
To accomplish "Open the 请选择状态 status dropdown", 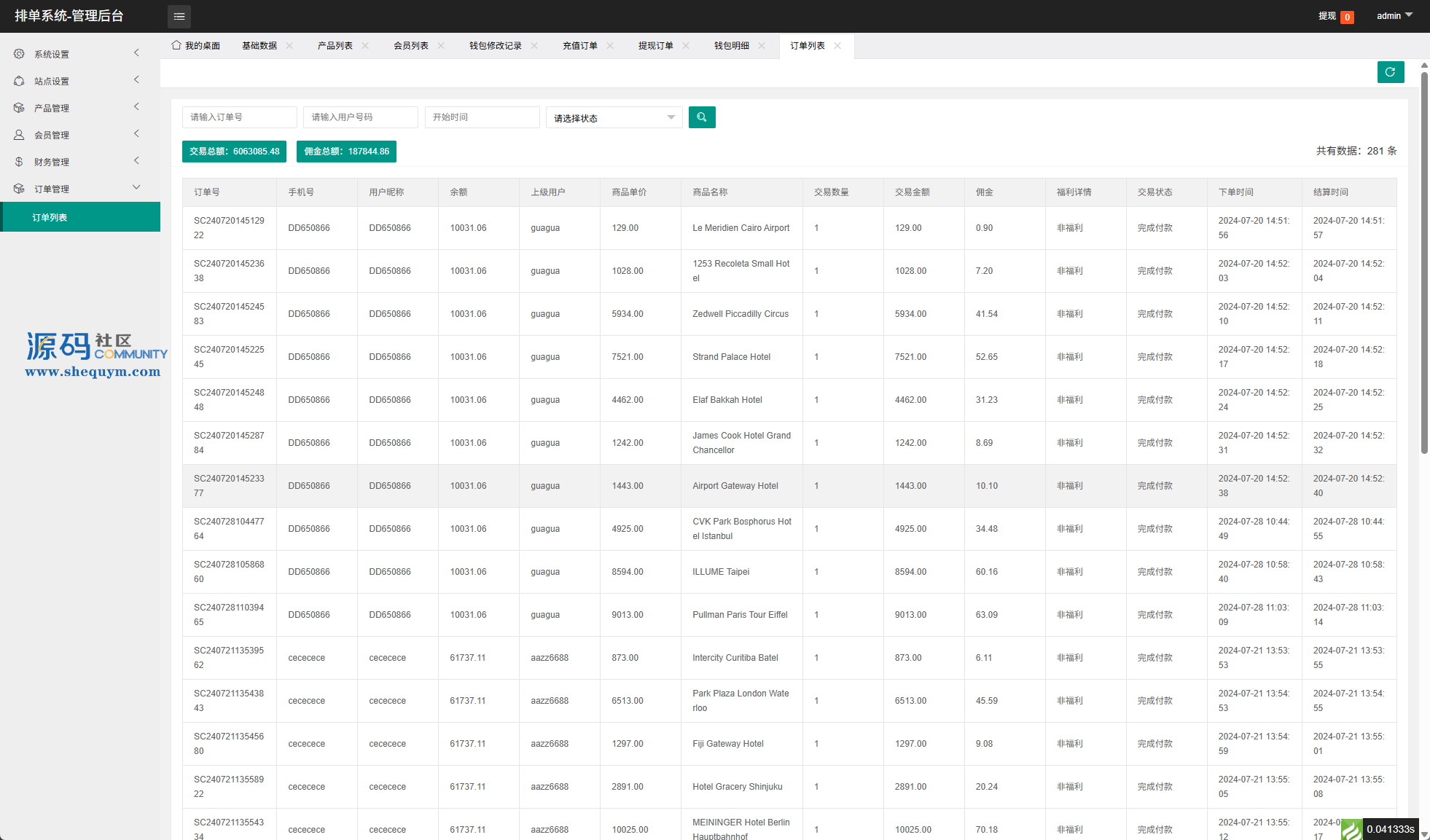I will coord(614,117).
